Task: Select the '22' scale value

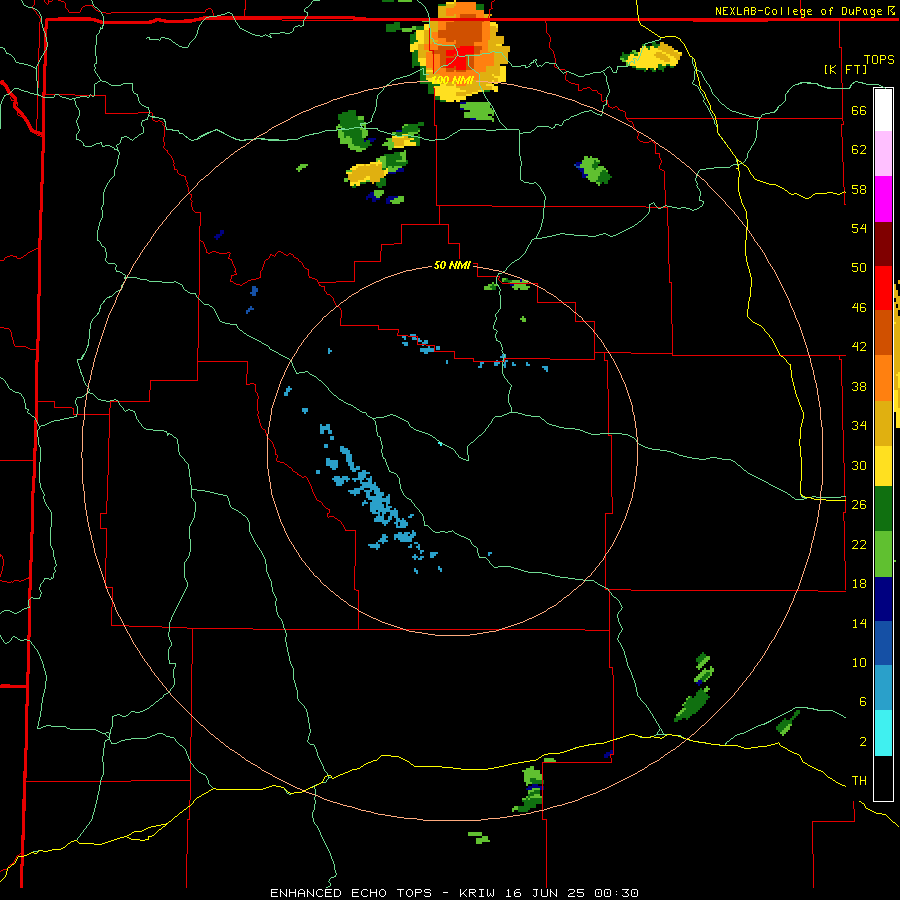Action: [x=859, y=544]
